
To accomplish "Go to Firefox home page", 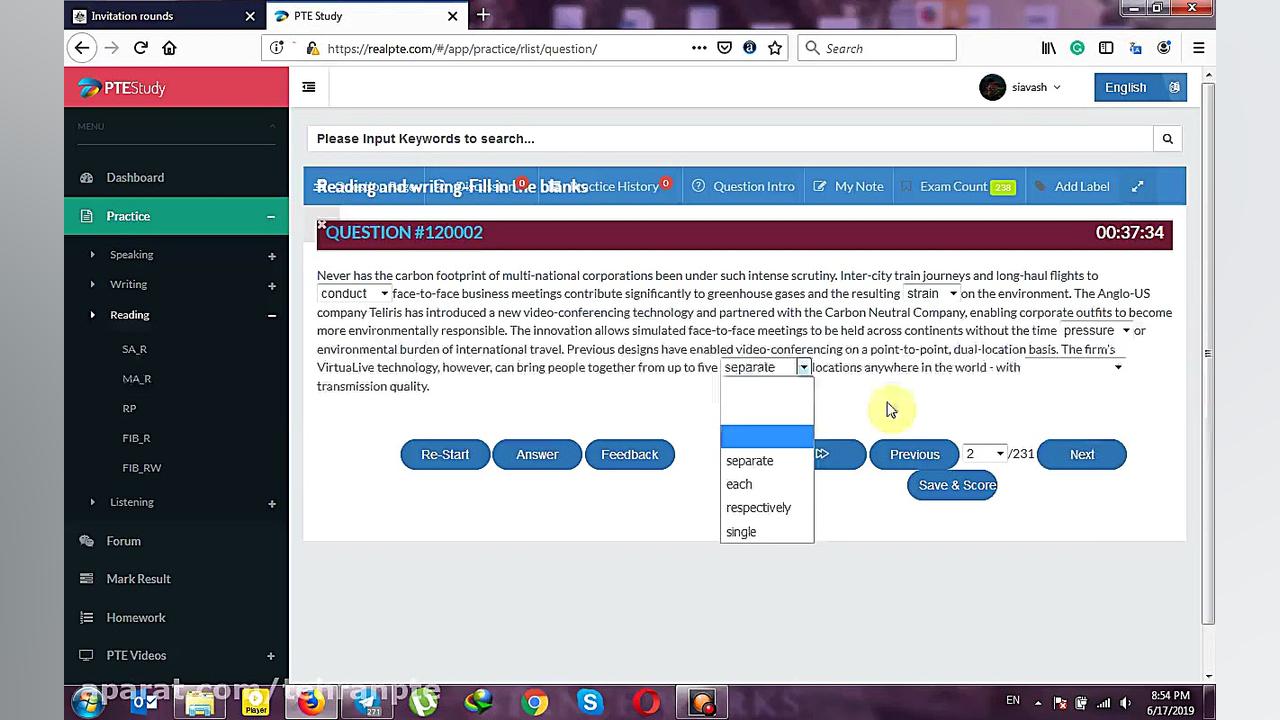I will (x=169, y=48).
